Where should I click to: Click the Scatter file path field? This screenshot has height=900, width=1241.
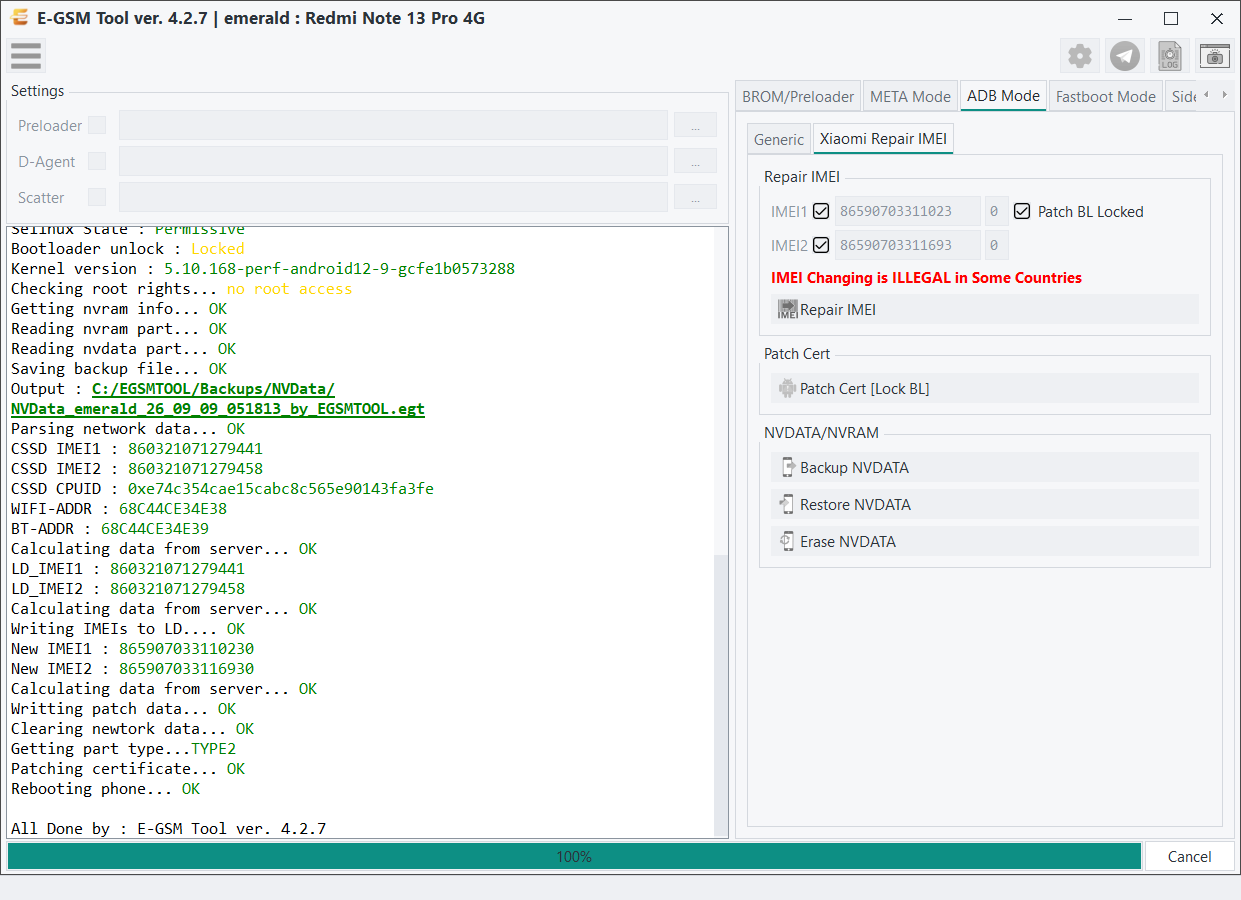coord(393,197)
